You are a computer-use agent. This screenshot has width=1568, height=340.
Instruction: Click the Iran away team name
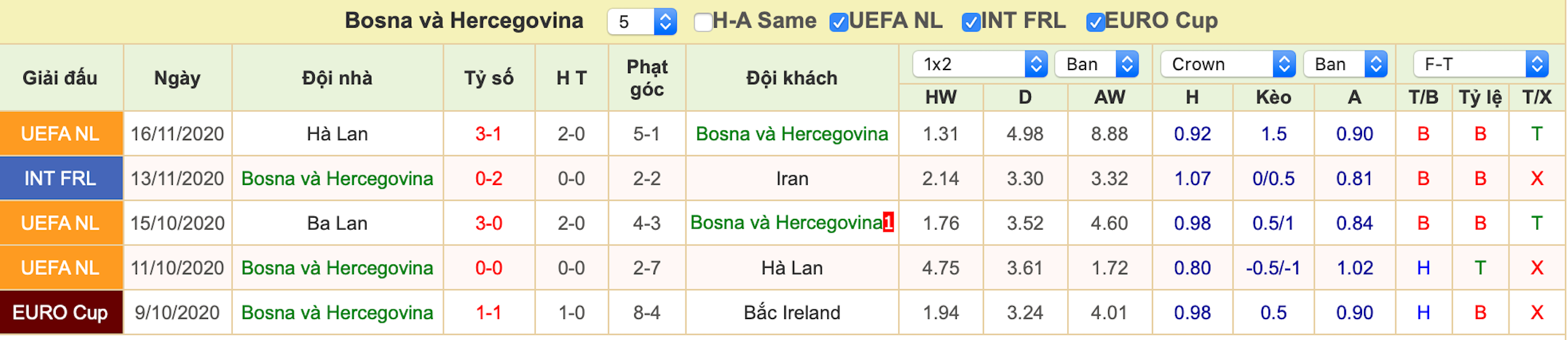coord(792,178)
